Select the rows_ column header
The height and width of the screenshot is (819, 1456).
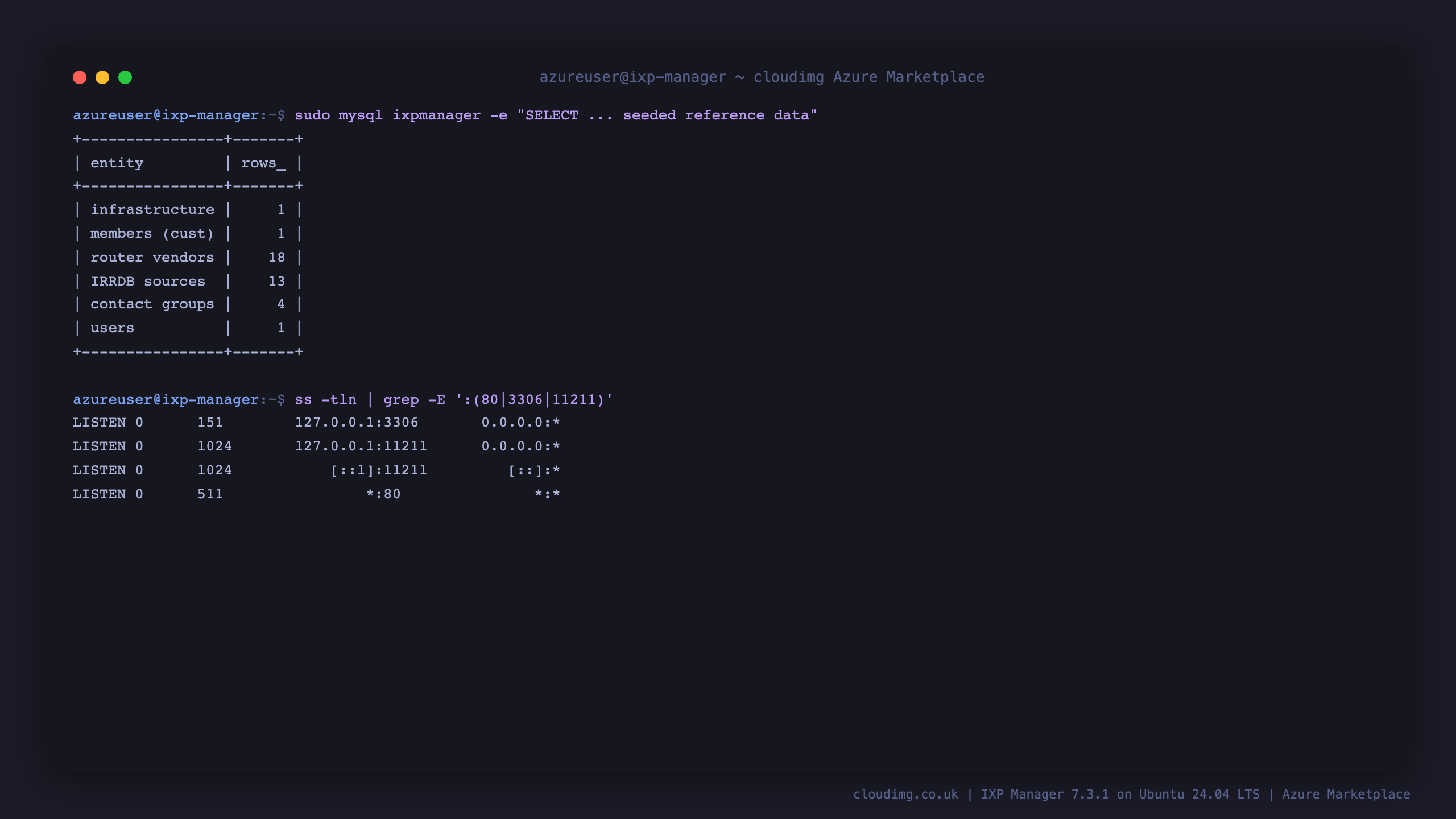[x=263, y=163]
